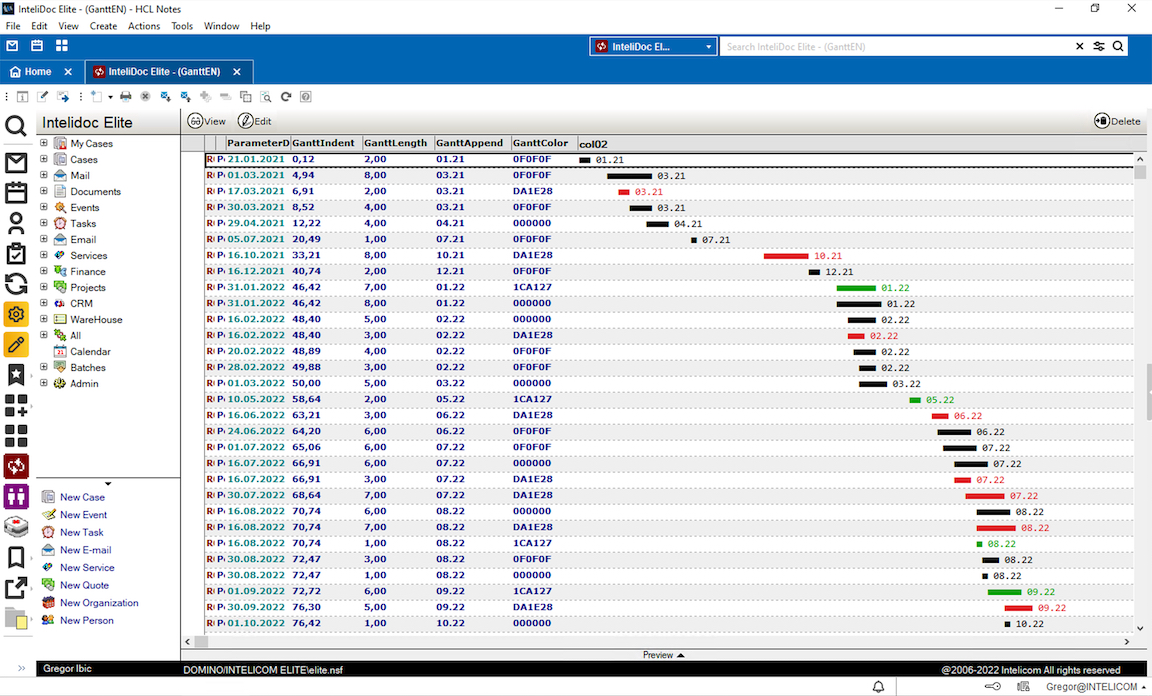The image size is (1152, 696).
Task: Click the expand all (plus) toolbar icon
Action: [205, 96]
